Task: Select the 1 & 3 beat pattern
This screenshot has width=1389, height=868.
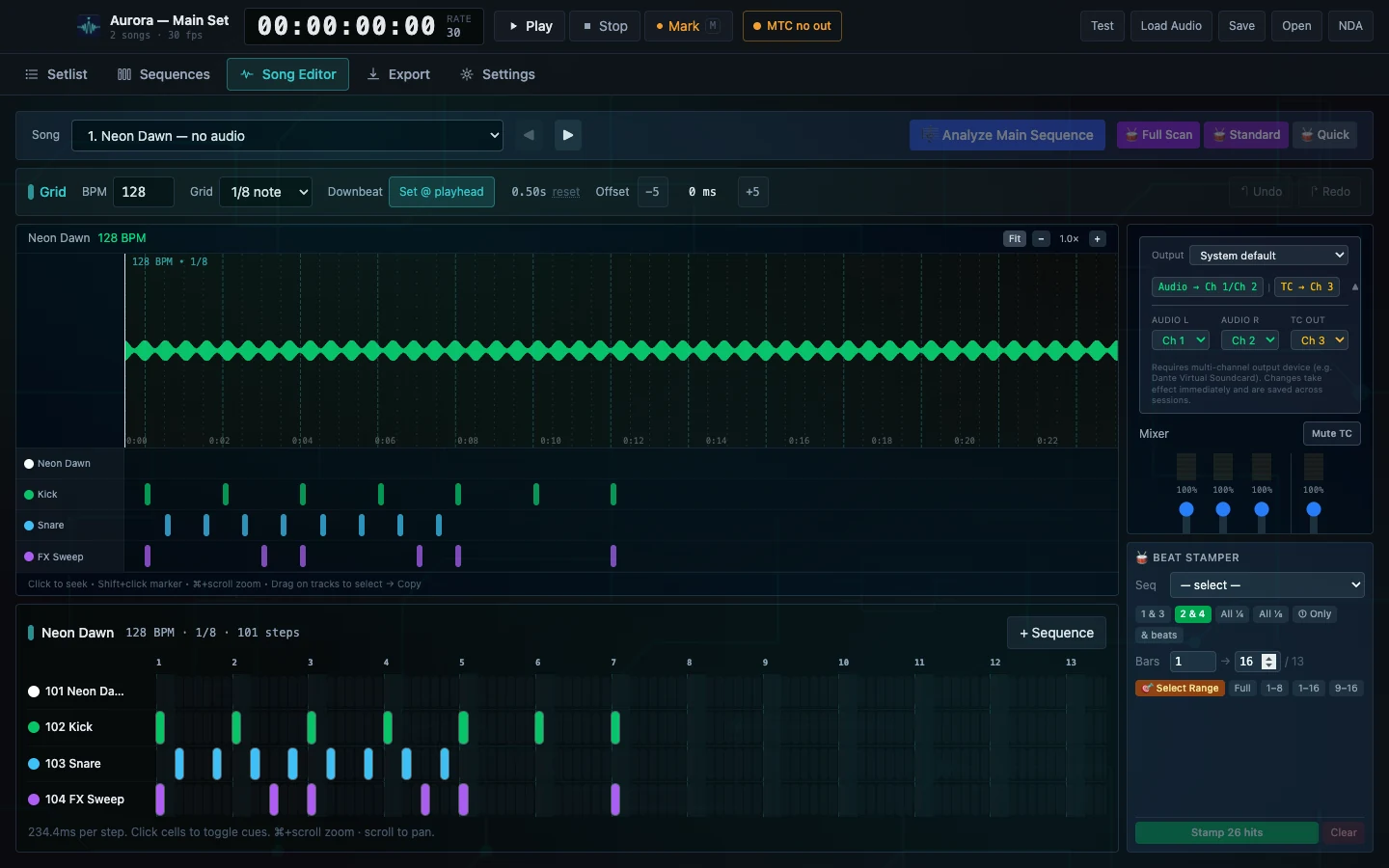Action: pos(1153,614)
